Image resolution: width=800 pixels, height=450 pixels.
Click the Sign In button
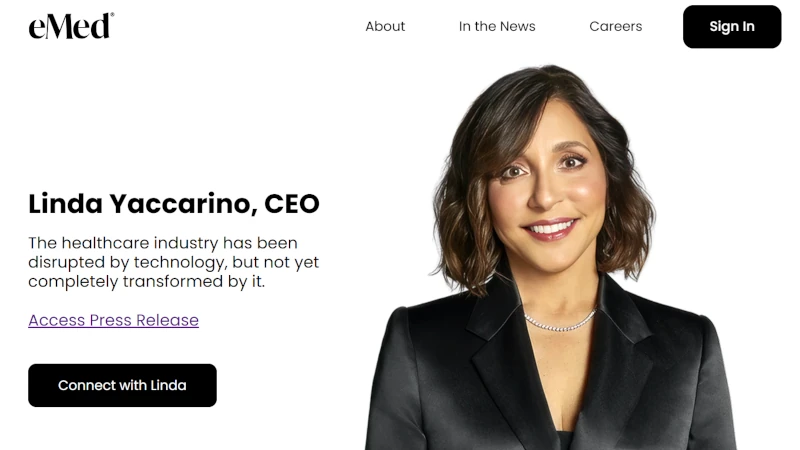click(732, 27)
